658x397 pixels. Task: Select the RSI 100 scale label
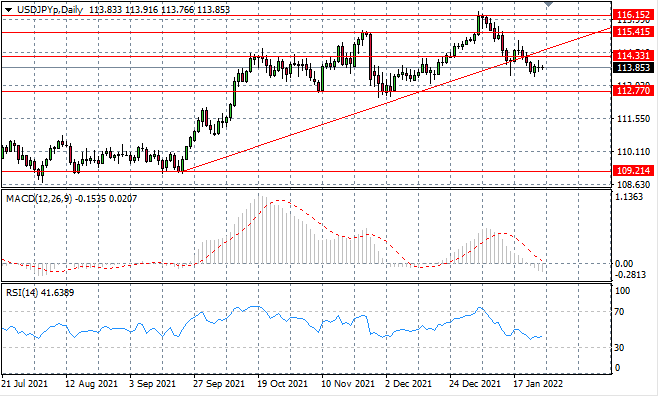622,291
